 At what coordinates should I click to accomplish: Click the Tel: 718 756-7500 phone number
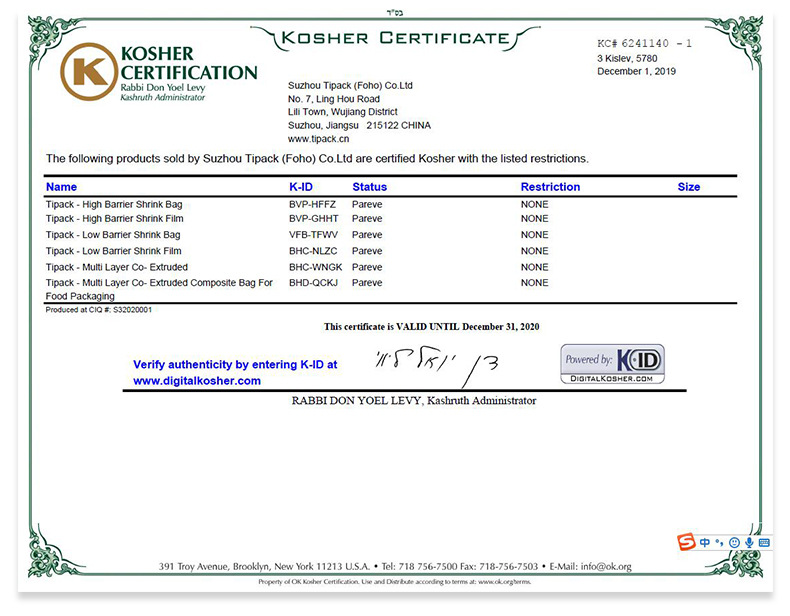pyautogui.click(x=419, y=567)
